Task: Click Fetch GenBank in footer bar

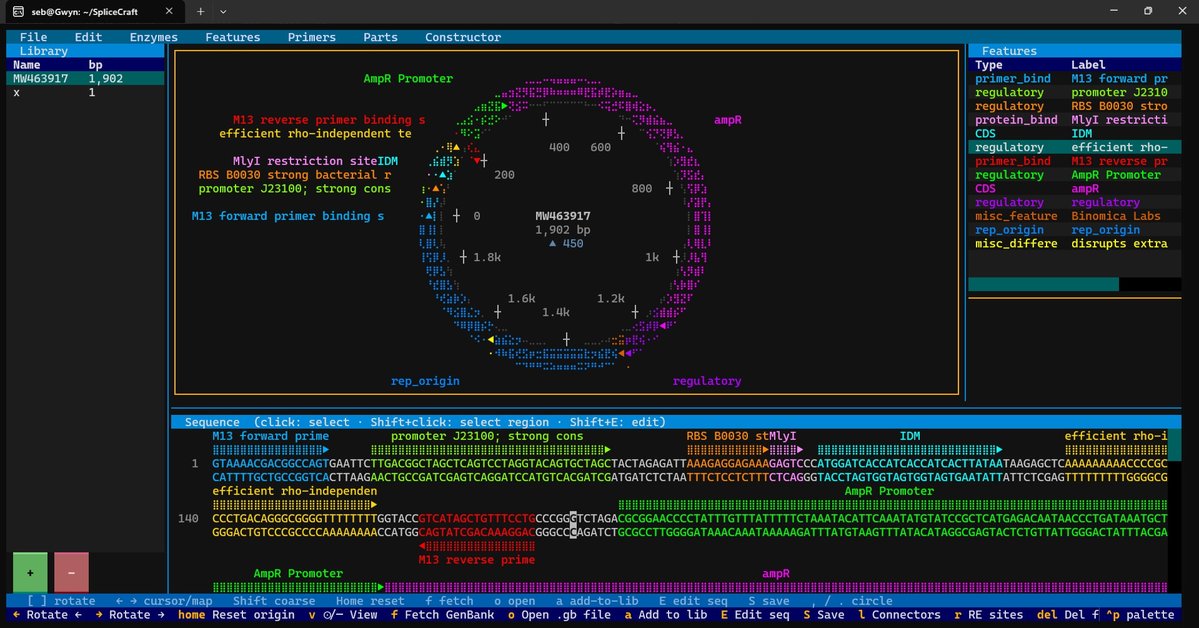Action: pos(443,614)
